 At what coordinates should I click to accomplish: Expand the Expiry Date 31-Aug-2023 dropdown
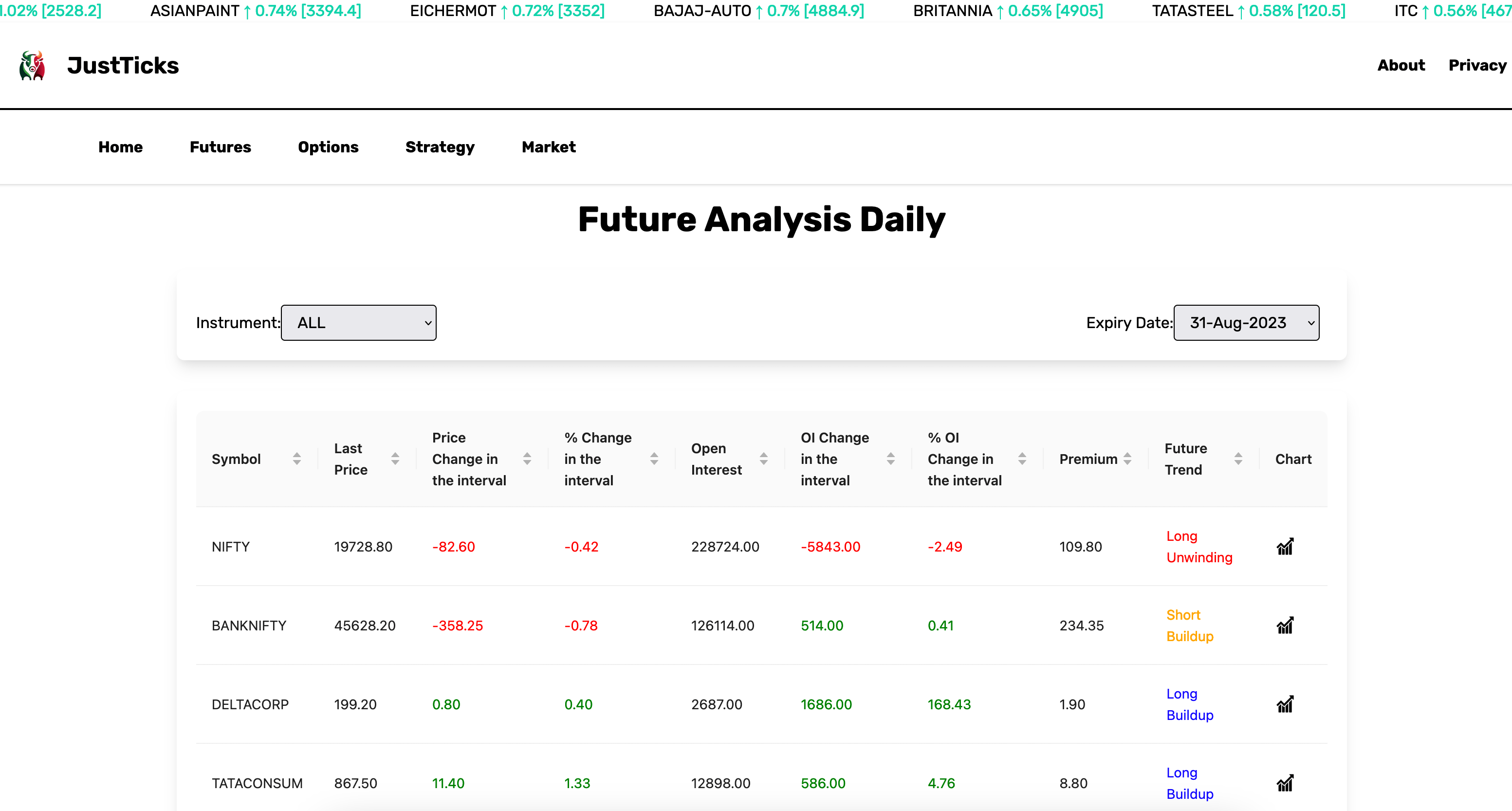pyautogui.click(x=1246, y=323)
